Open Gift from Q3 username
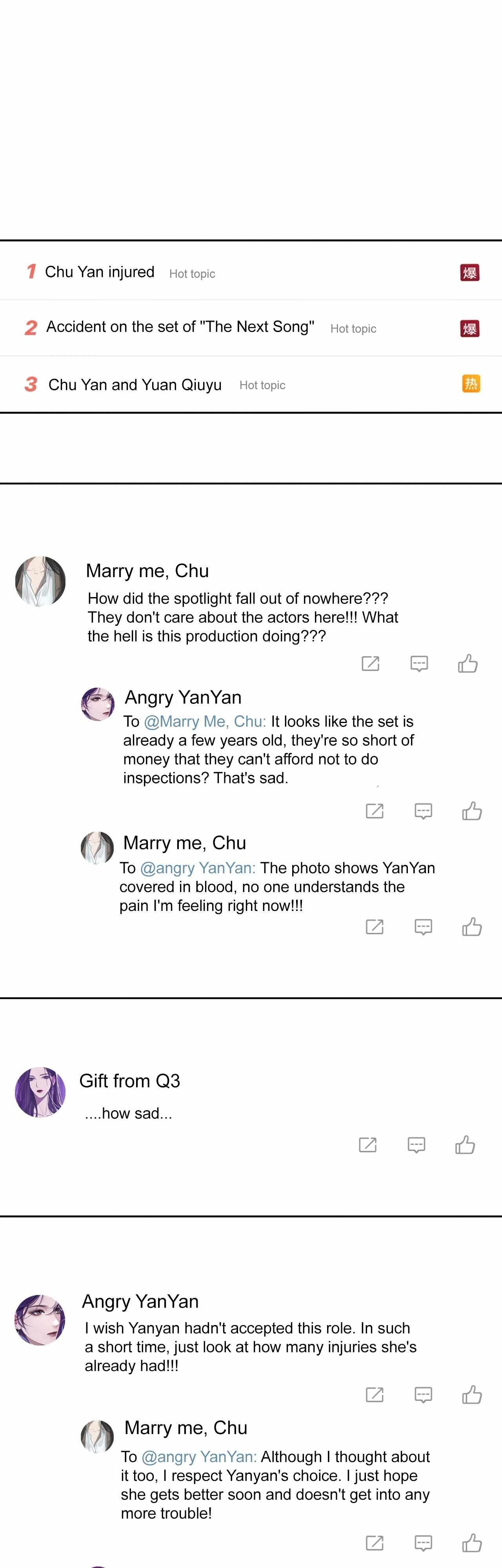Screen dimensions: 502x1568 pos(129,1080)
